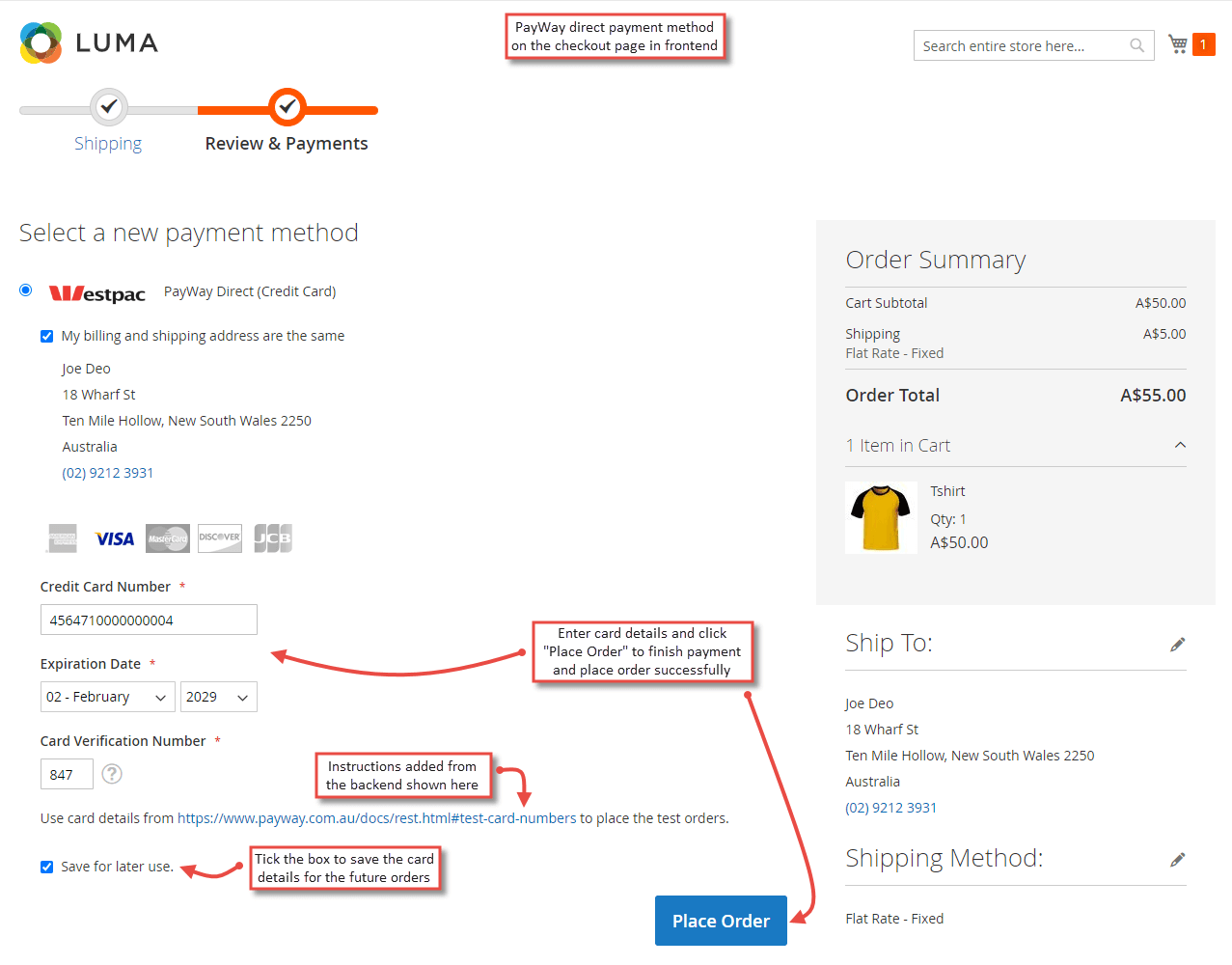Click the Credit Card Number field
Screen dimensions: 1232x965
point(149,620)
